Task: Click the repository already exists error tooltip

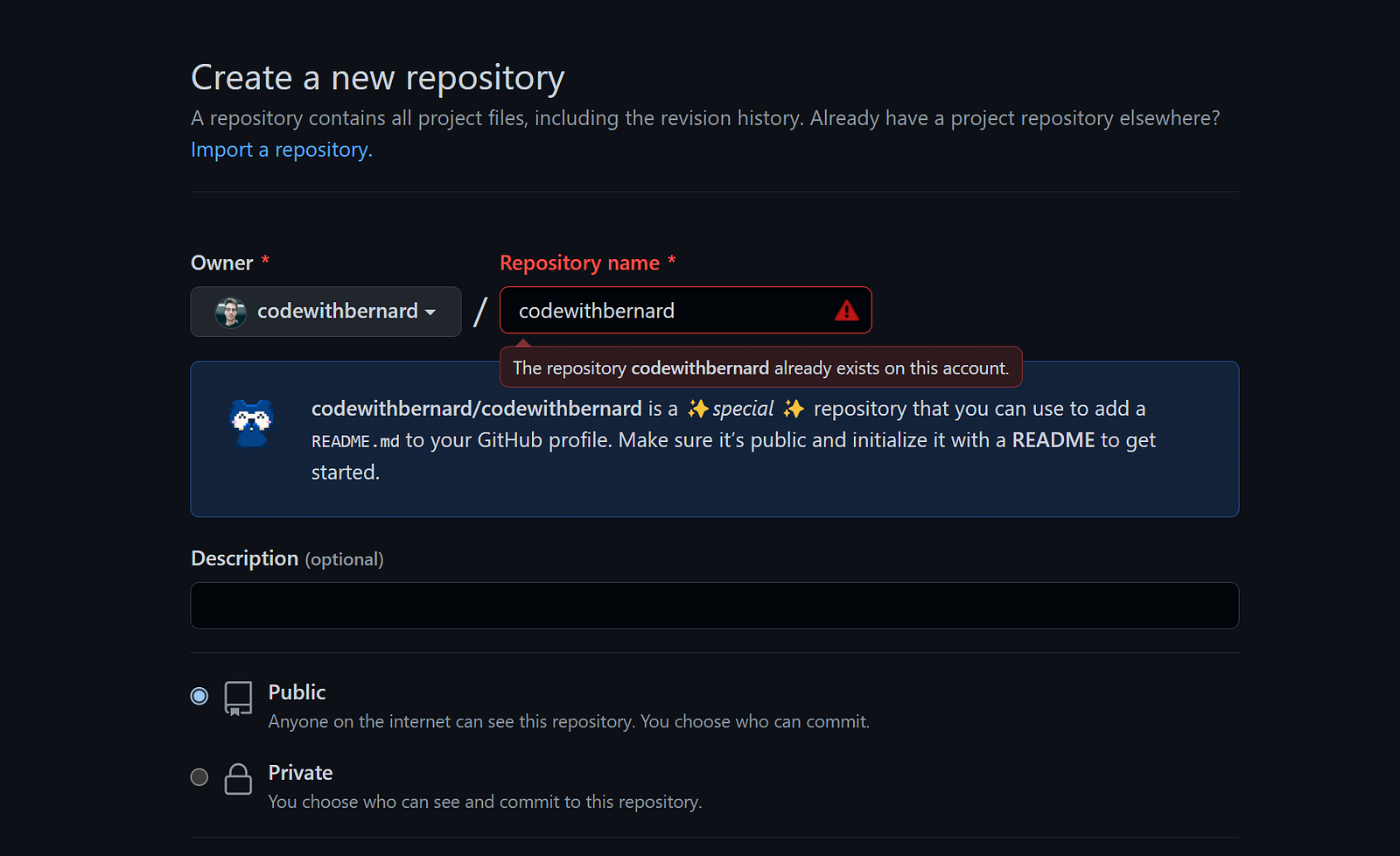Action: coord(760,368)
